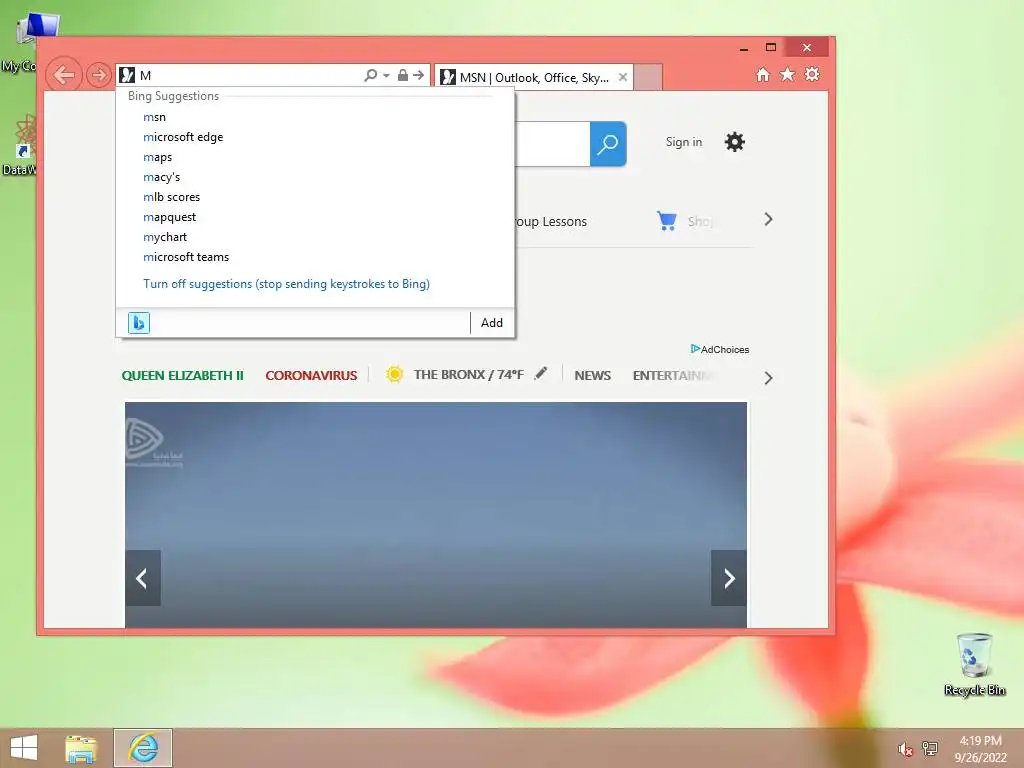Open the Group Lessons link
The image size is (1024, 768).
[551, 221]
